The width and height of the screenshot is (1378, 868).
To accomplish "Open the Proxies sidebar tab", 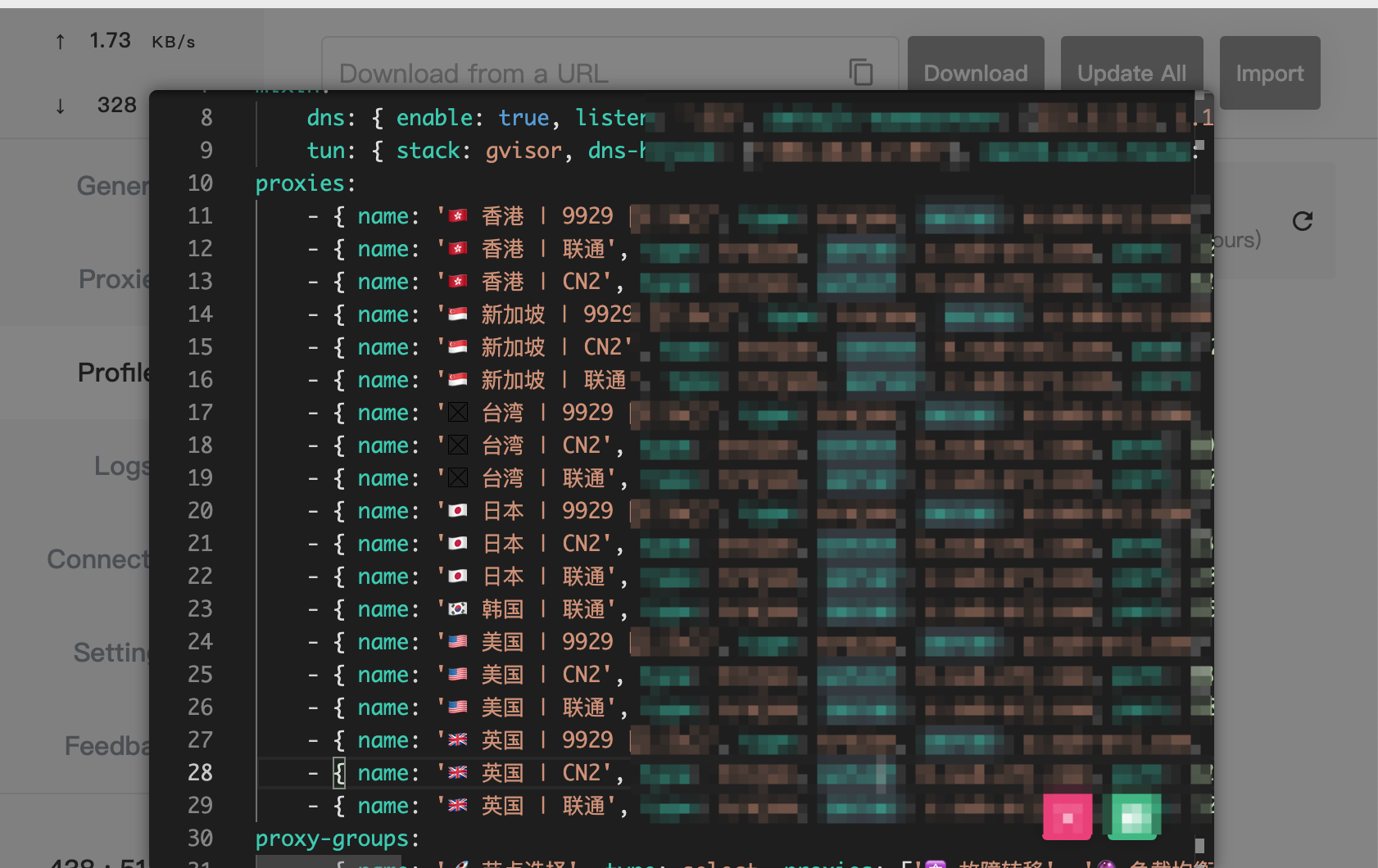I will (115, 279).
